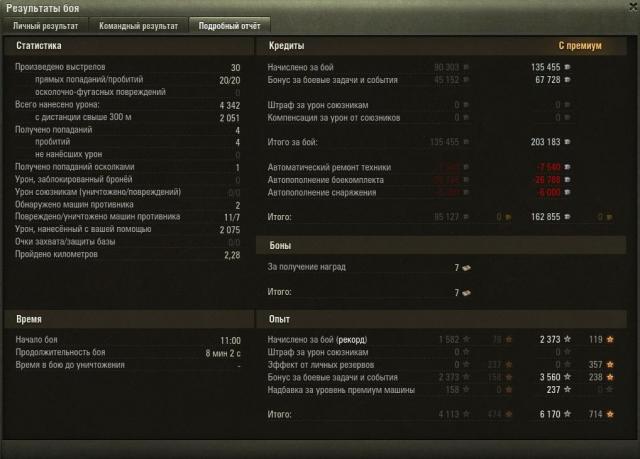The height and width of the screenshot is (459, 640).
Task: Click red repair cost value −7 540
Action: 548,167
